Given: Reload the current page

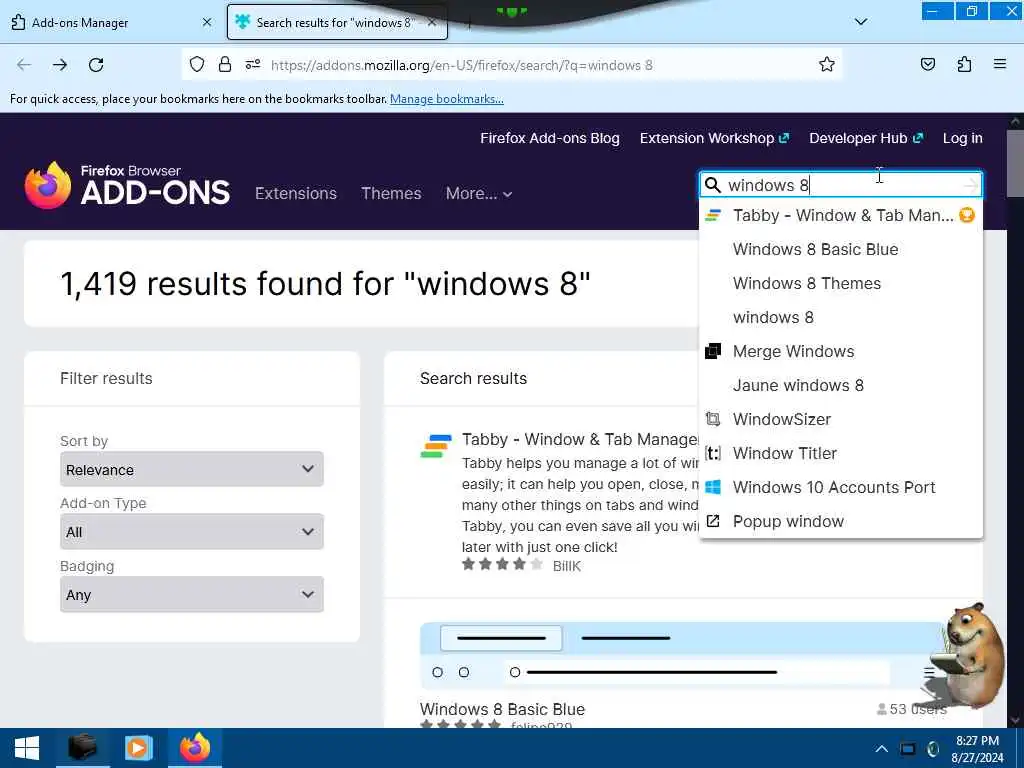Looking at the screenshot, I should click(x=96, y=65).
